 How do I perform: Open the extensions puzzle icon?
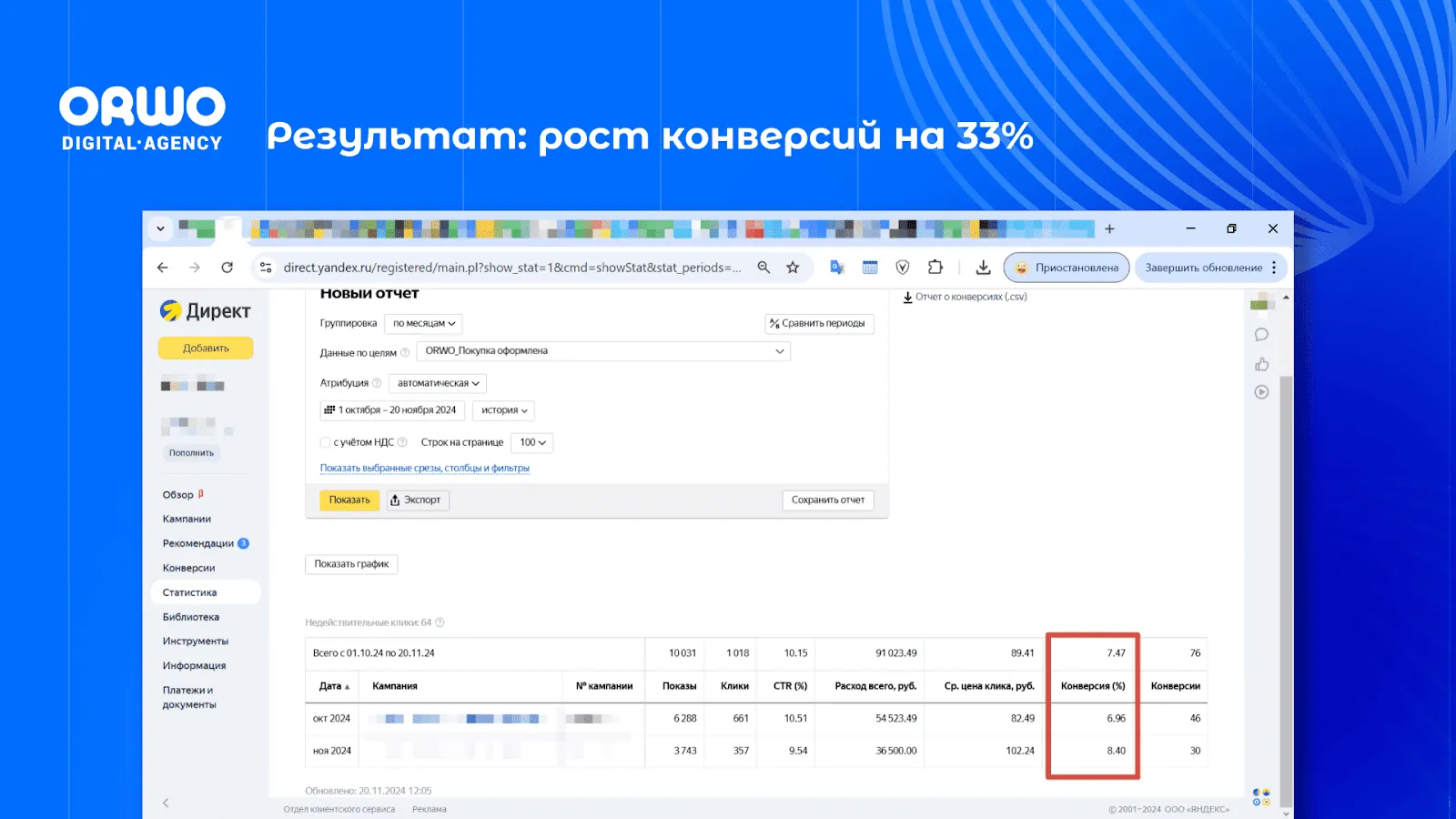click(935, 268)
